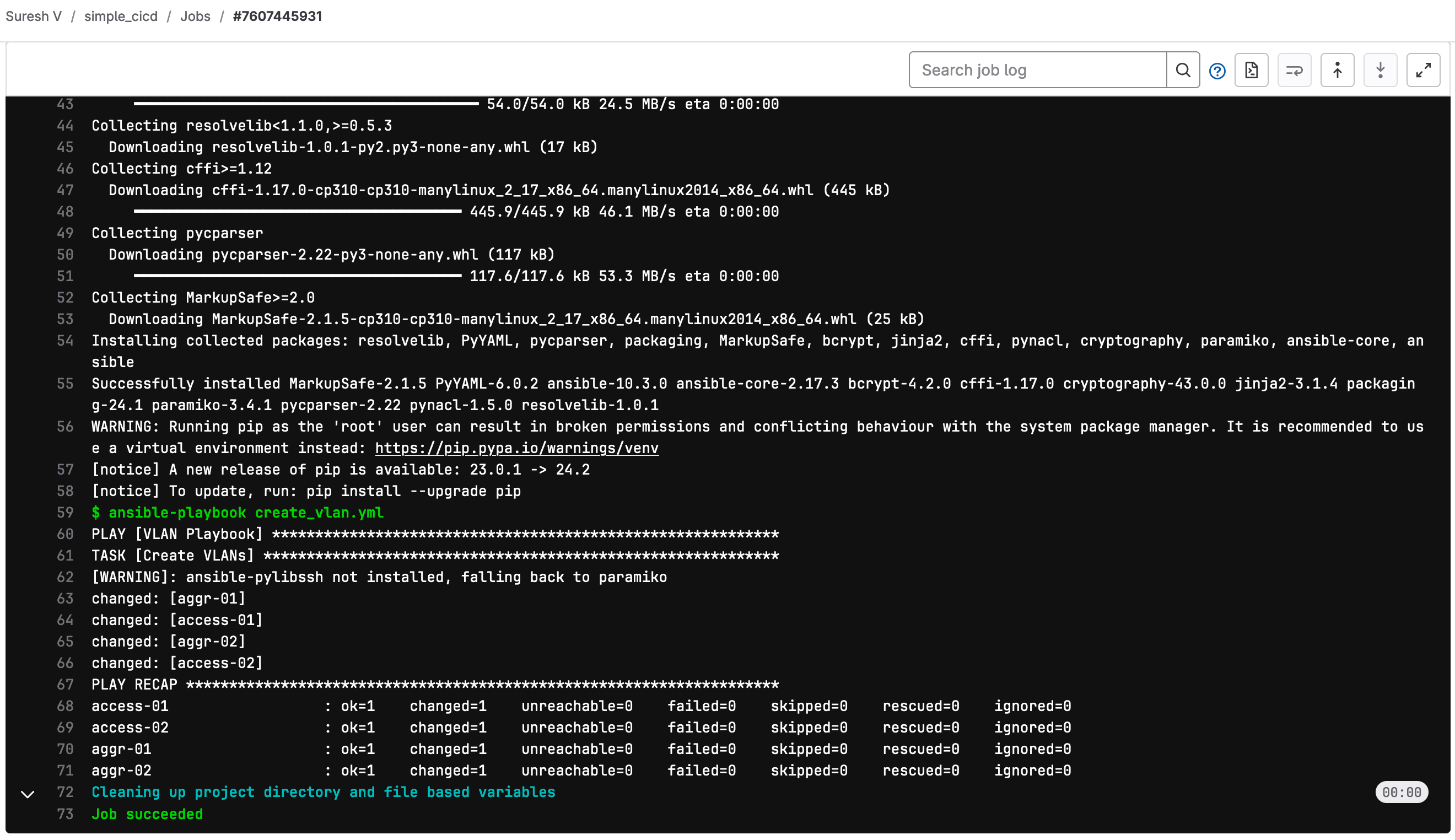The height and width of the screenshot is (840, 1455).
Task: Open the job log search help icon
Action: tap(1217, 71)
